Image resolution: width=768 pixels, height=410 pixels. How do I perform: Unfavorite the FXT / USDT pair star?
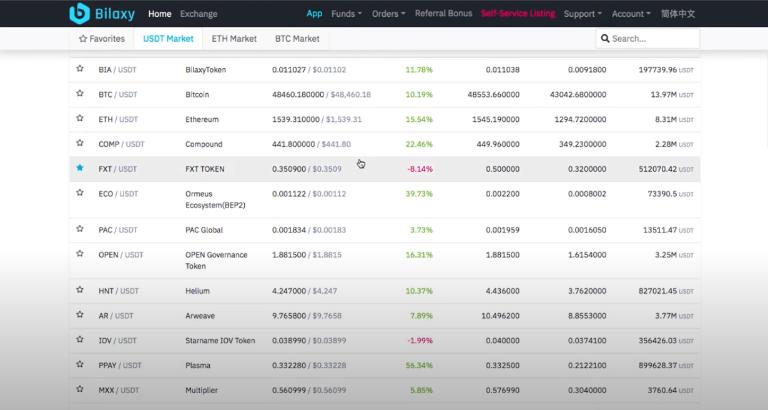click(80, 168)
